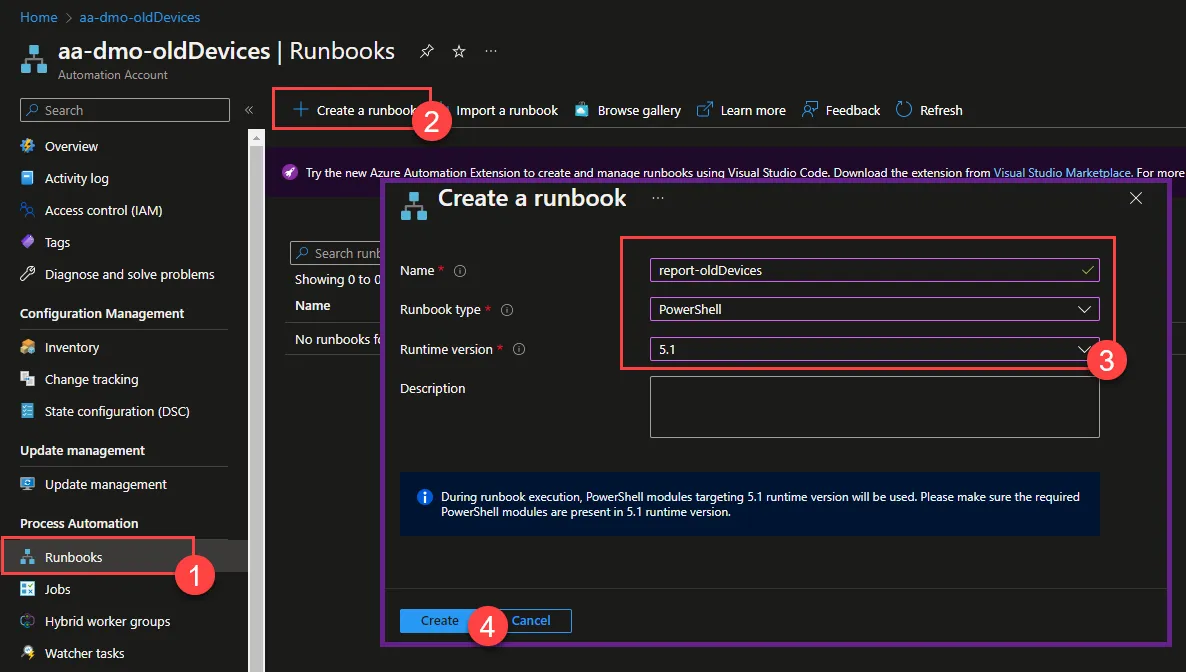Click the Watcher tasks icon

tap(28, 652)
